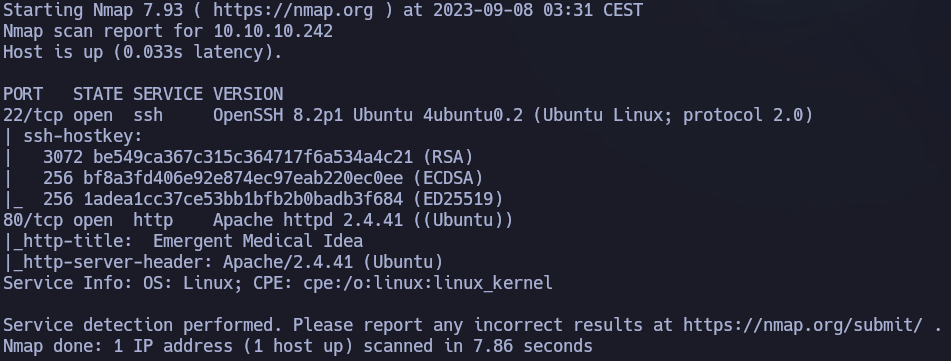Click the Apache httpd 2.4.41 text
This screenshot has width=951, height=361.
coord(307,220)
